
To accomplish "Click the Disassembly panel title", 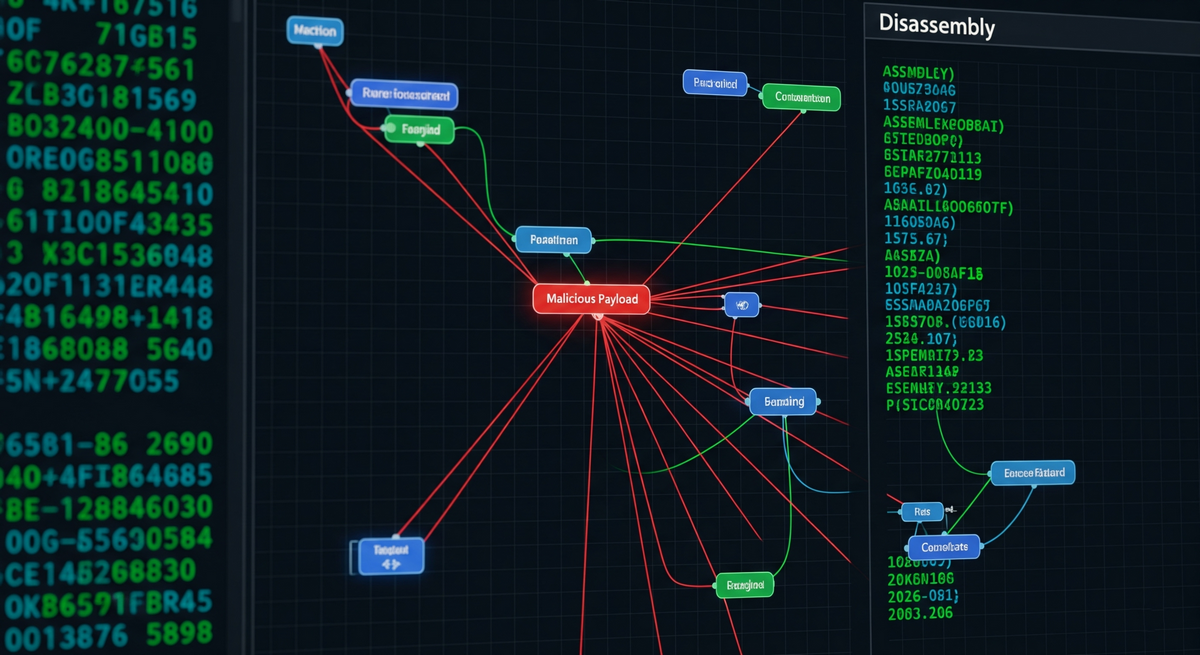I will pos(937,26).
